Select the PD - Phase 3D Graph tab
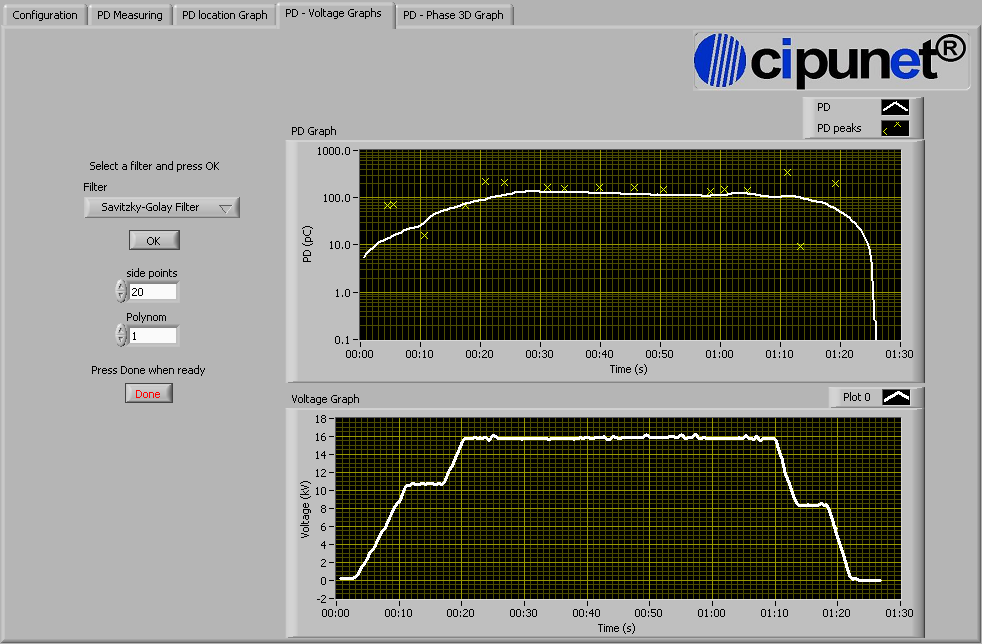Viewport: 982px width, 644px height. tap(454, 15)
